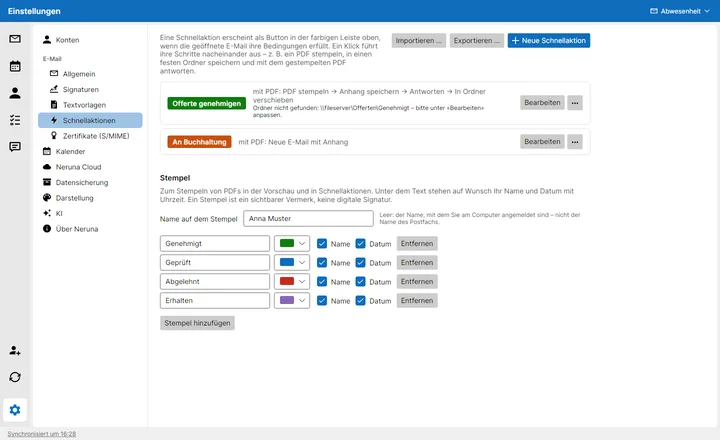Toggle Name checkbox for Genehmigt stamp
720x440 pixels.
[x=322, y=243]
